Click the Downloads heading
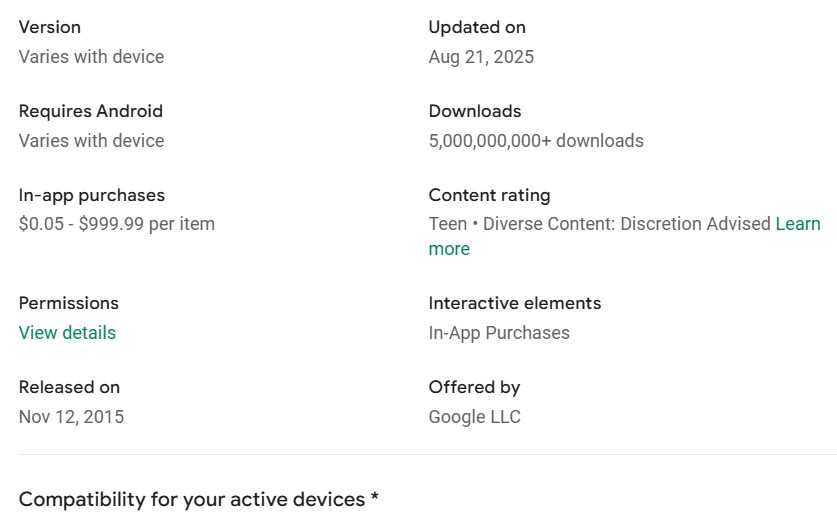 point(475,111)
